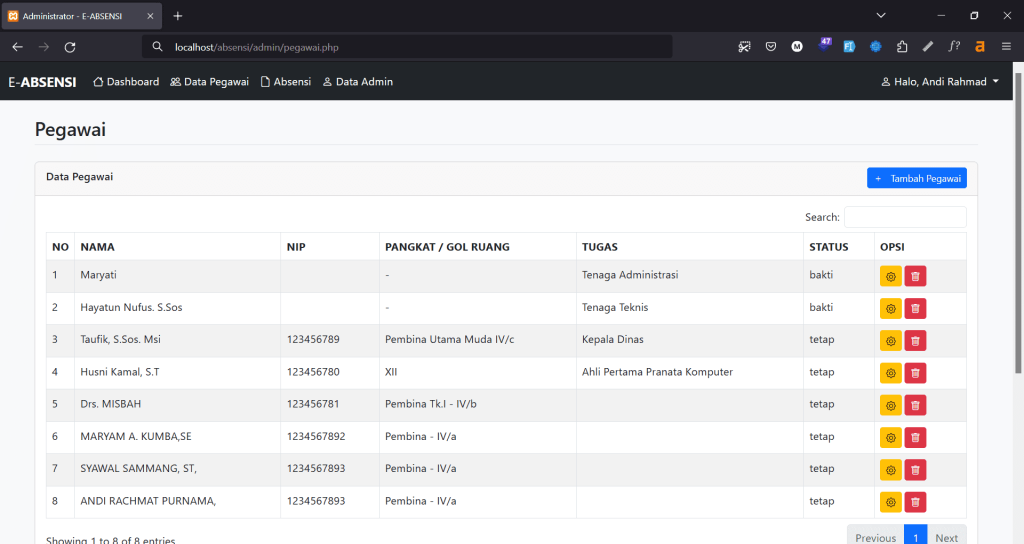Click edit gear icon for Taufik, S.Sos. Msi
The height and width of the screenshot is (544, 1024).
coord(890,341)
